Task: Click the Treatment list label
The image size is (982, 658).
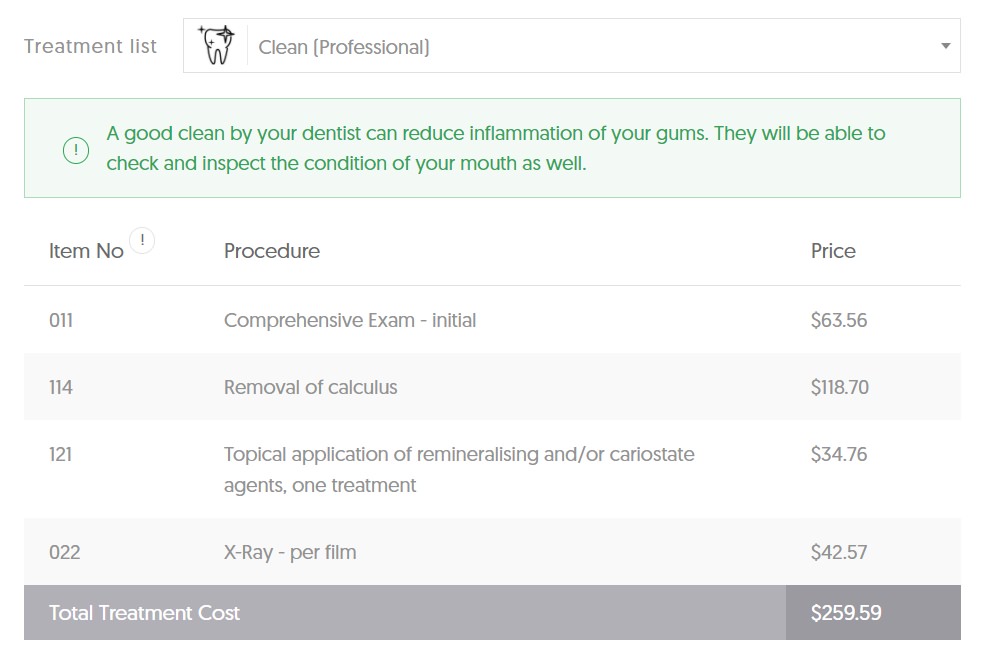Action: (x=90, y=46)
